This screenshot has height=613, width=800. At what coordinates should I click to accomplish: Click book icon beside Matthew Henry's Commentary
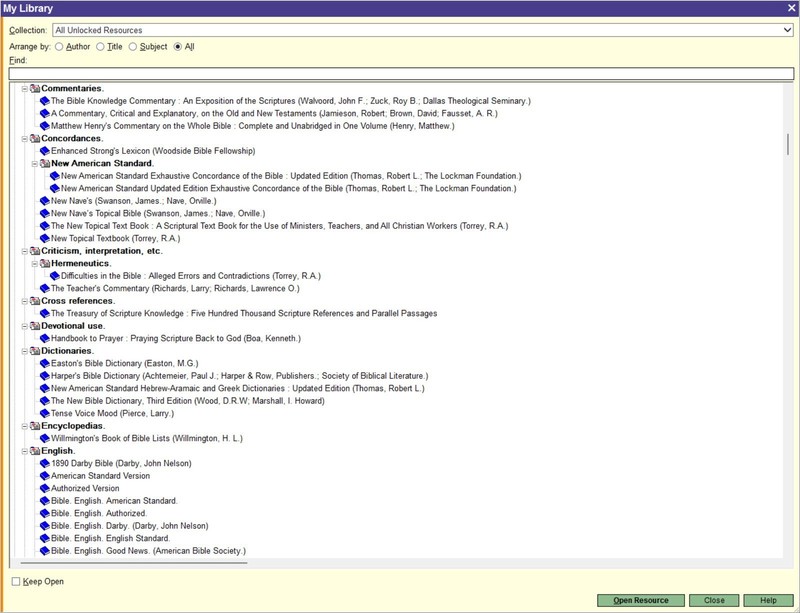point(45,126)
